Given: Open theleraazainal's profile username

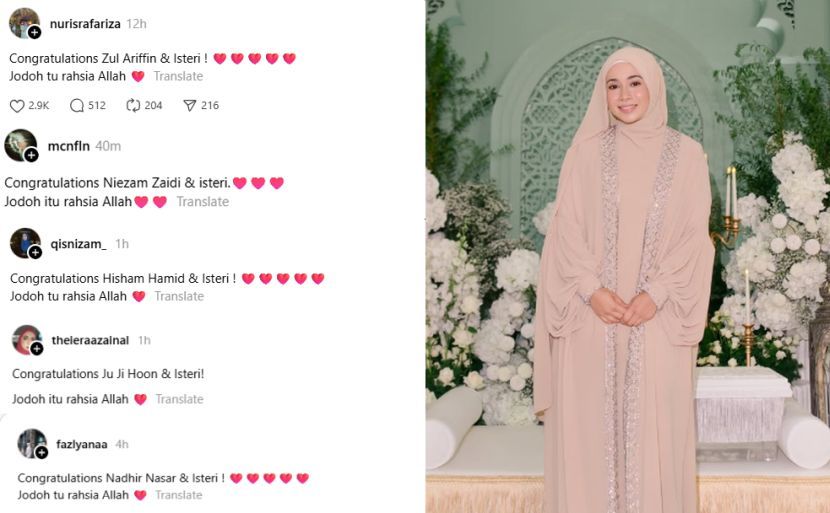Looking at the screenshot, I should pyautogui.click(x=91, y=340).
